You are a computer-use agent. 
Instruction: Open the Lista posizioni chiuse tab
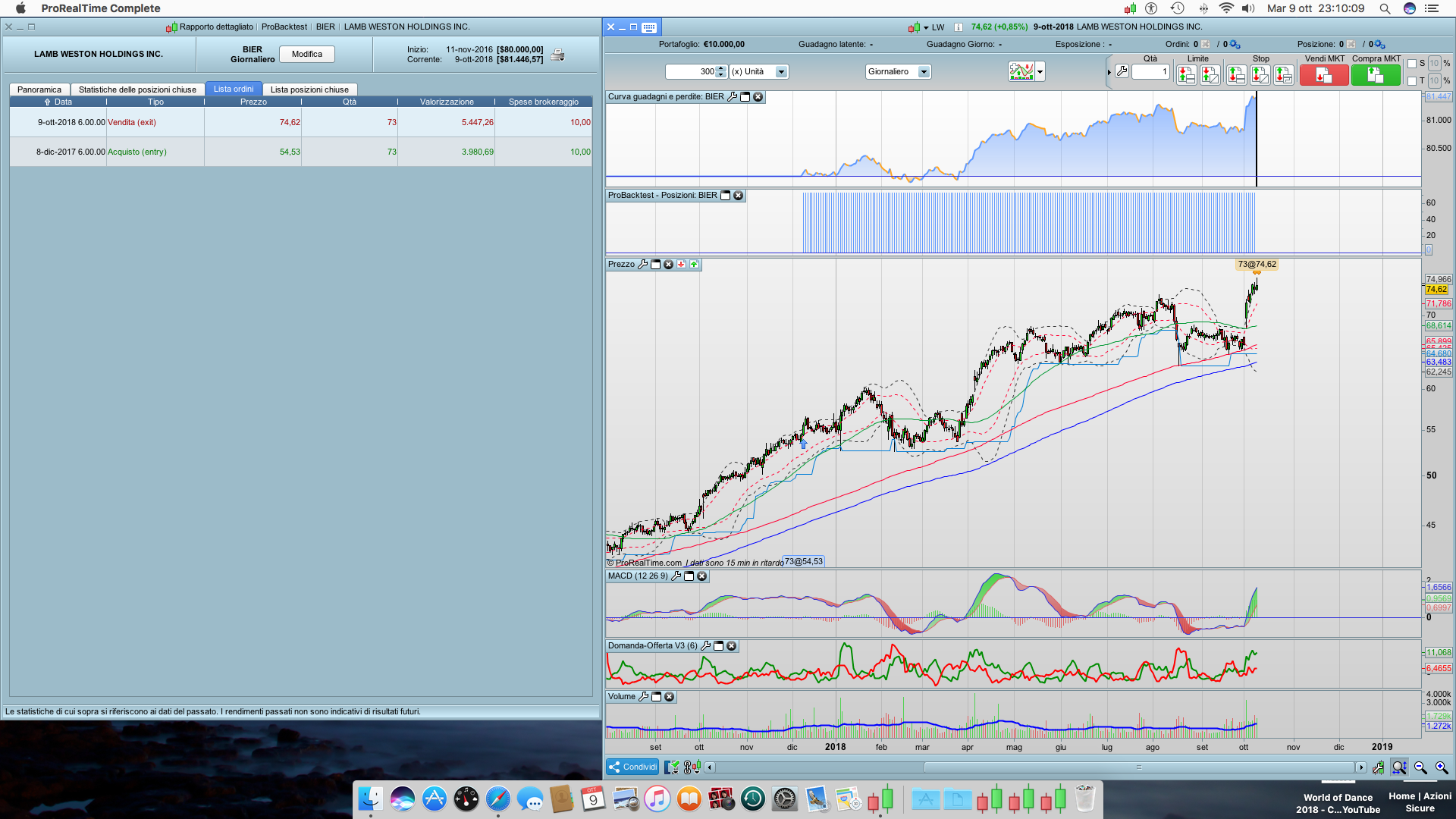pyautogui.click(x=309, y=89)
